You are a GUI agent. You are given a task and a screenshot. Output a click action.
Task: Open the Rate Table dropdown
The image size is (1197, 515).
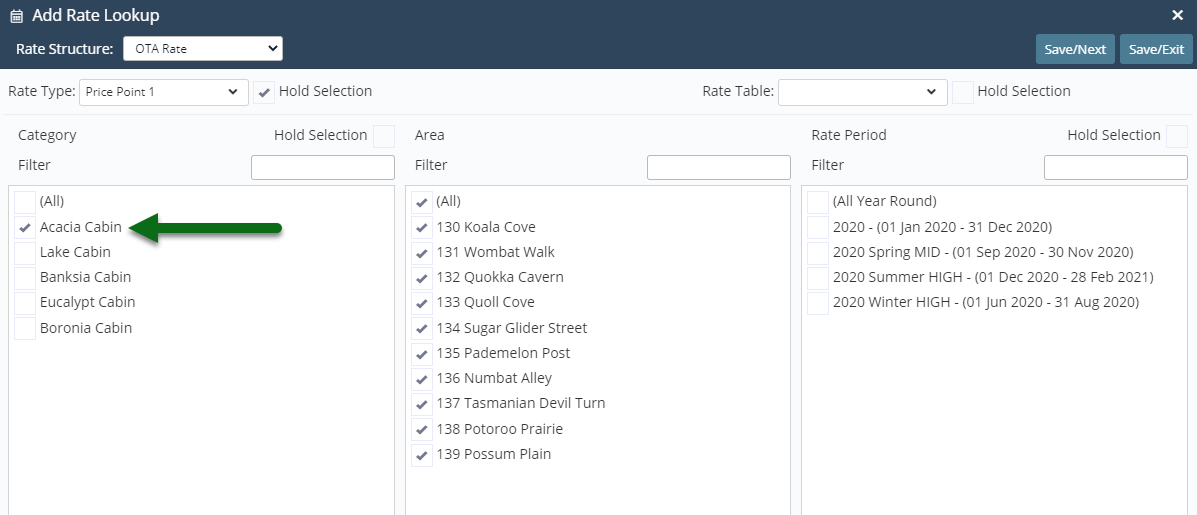click(863, 92)
